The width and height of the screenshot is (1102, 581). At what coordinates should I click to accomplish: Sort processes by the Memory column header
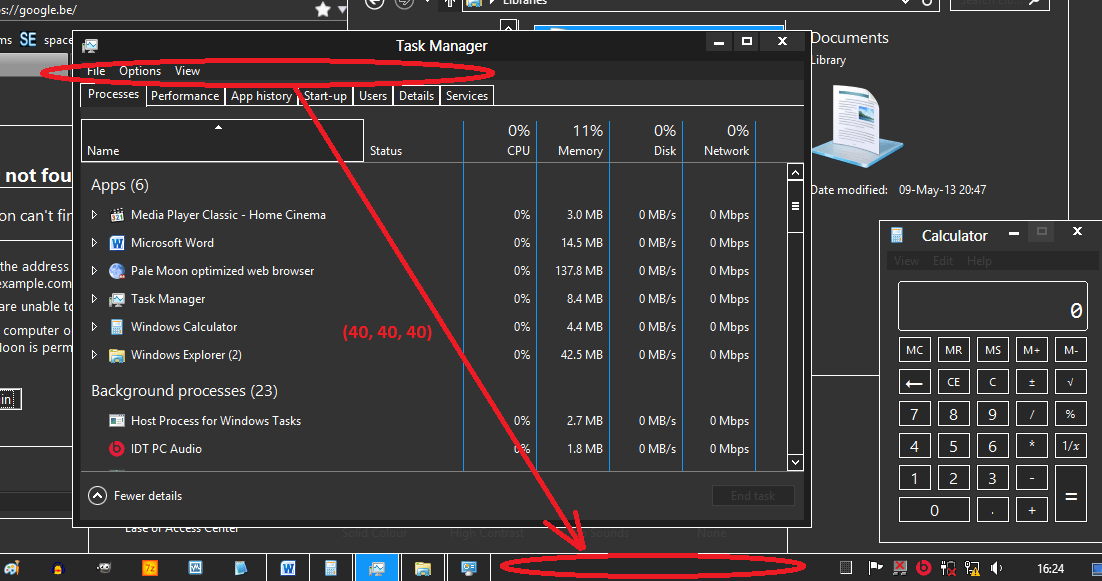(572, 140)
